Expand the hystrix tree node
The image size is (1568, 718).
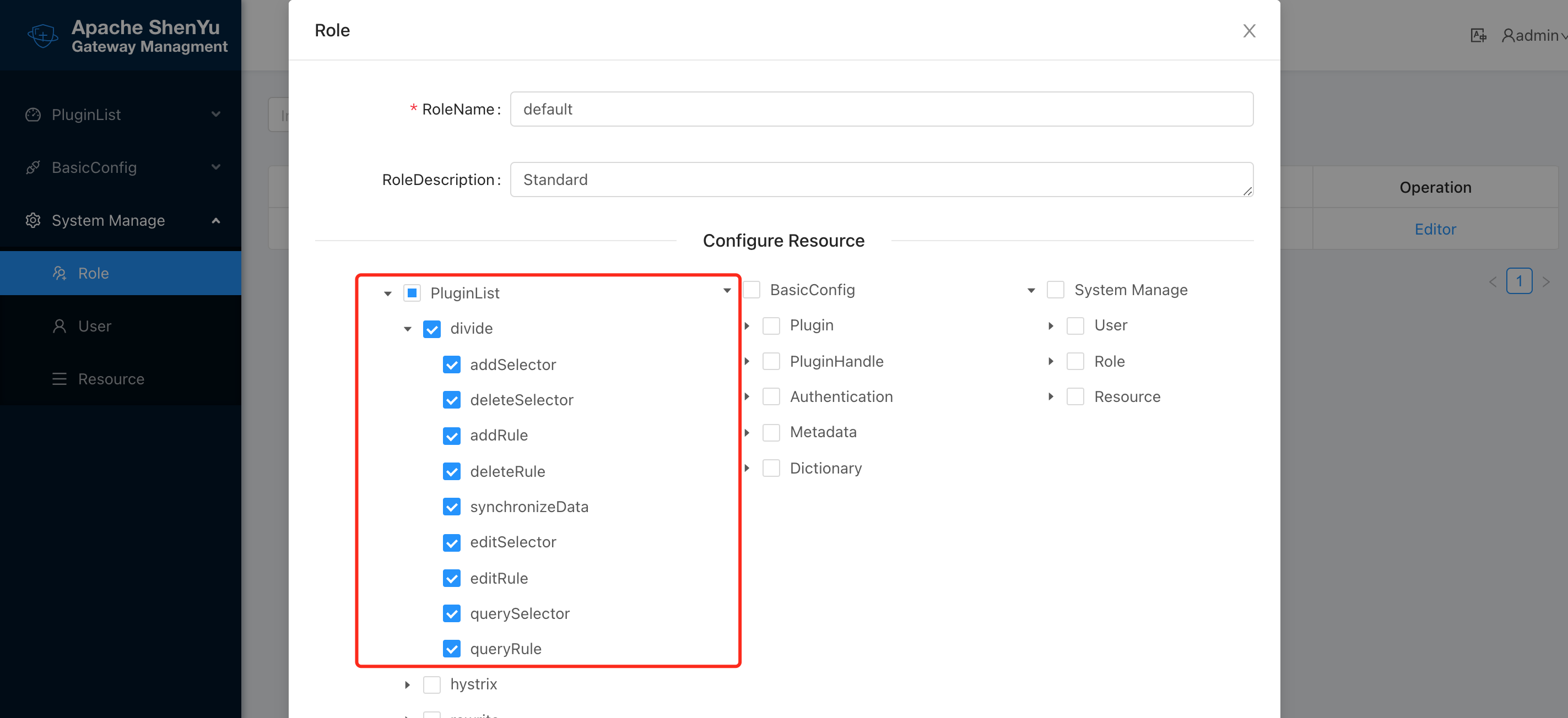407,684
